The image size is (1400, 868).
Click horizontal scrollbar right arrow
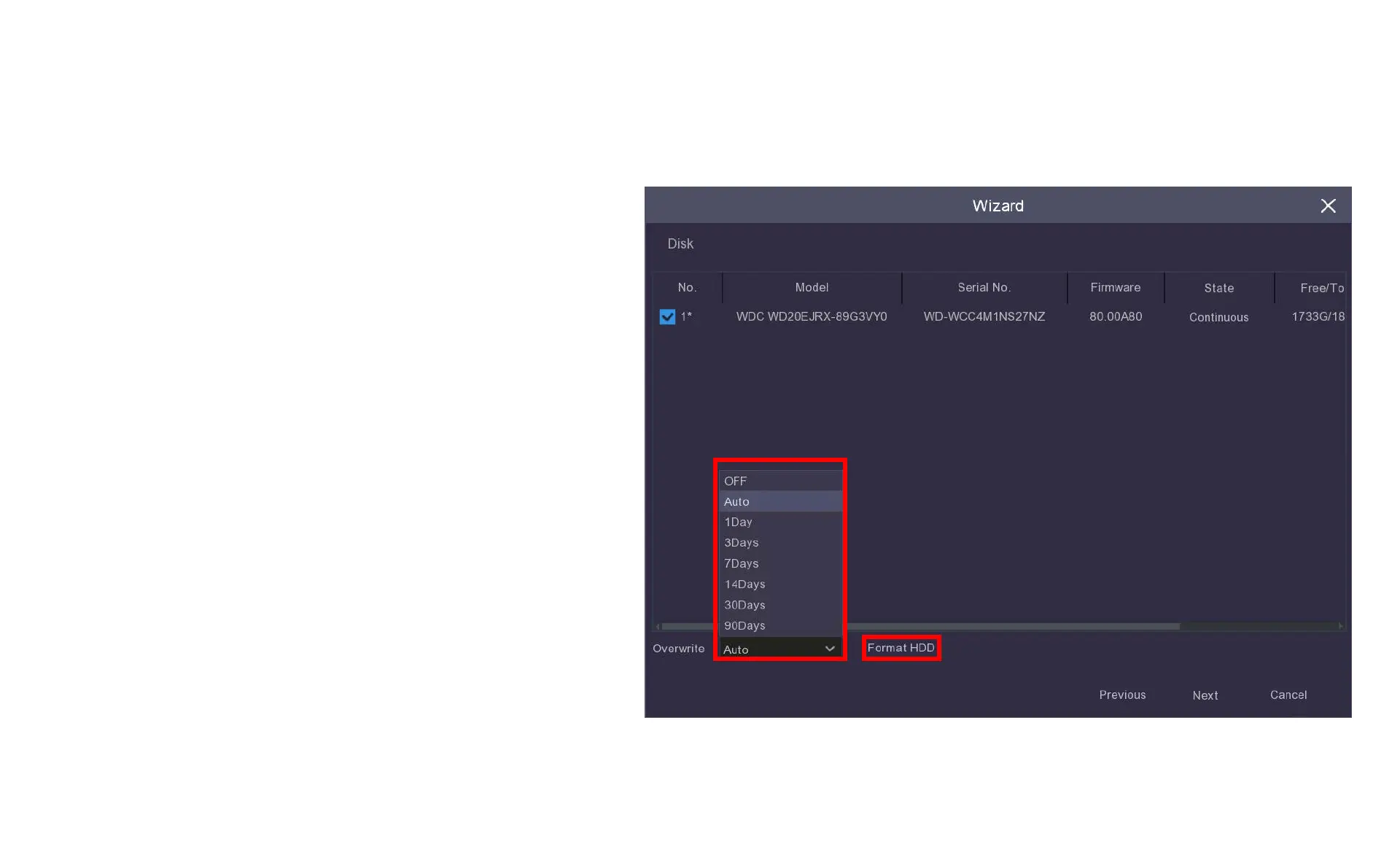tap(1340, 626)
